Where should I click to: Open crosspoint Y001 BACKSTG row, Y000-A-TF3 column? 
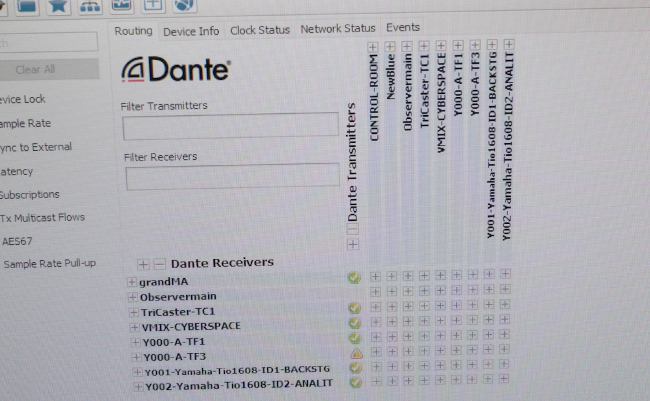click(472, 365)
